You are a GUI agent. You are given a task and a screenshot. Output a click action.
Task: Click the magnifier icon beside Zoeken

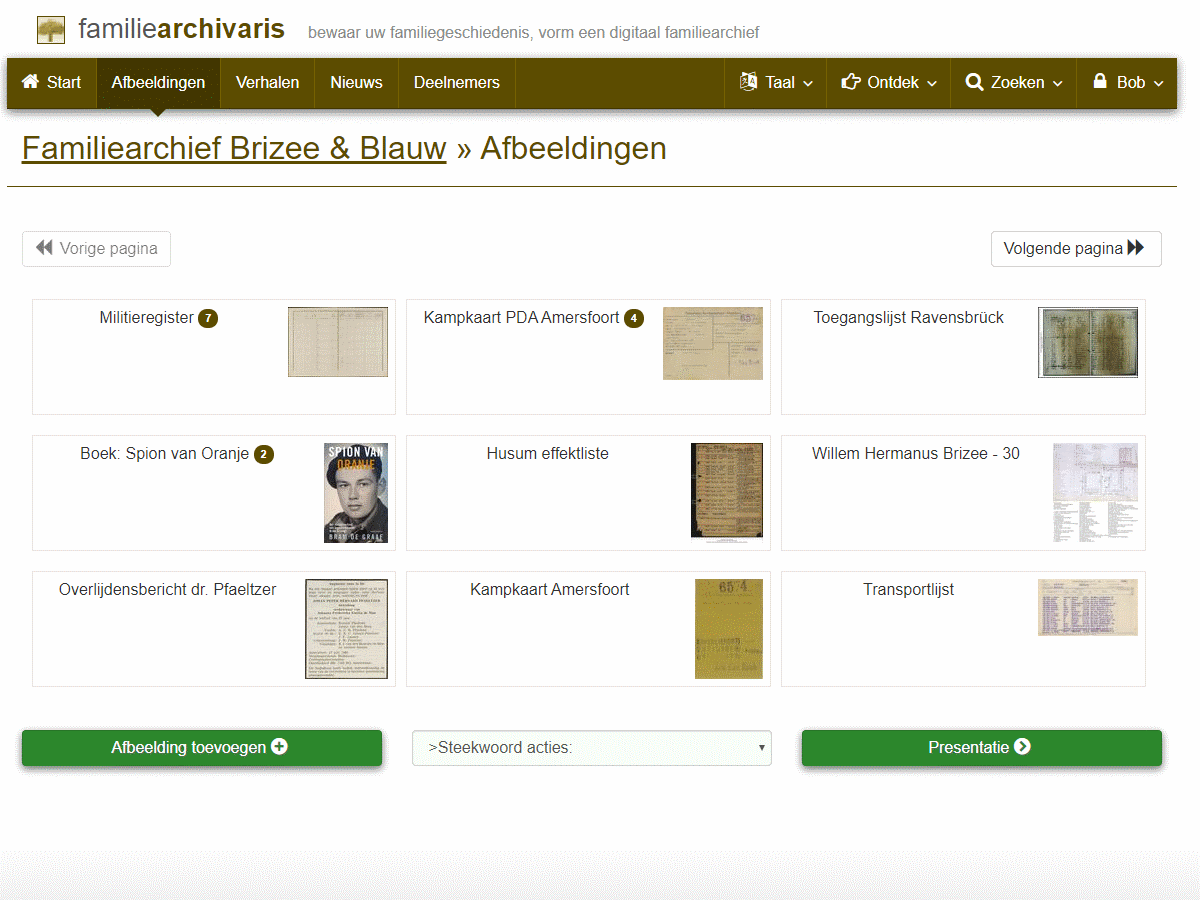(x=975, y=82)
